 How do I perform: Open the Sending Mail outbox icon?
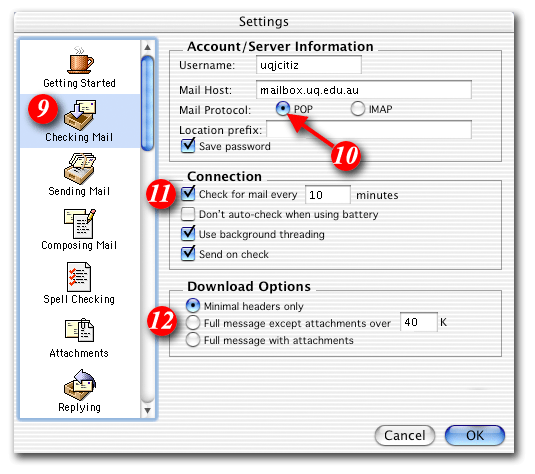80,169
